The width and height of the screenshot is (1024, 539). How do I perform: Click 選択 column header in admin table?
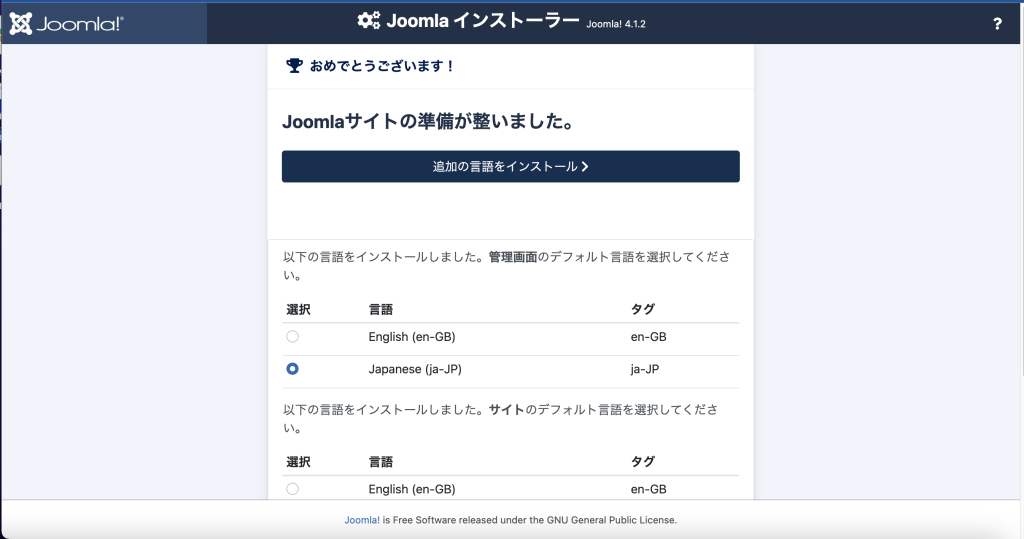tap(298, 310)
